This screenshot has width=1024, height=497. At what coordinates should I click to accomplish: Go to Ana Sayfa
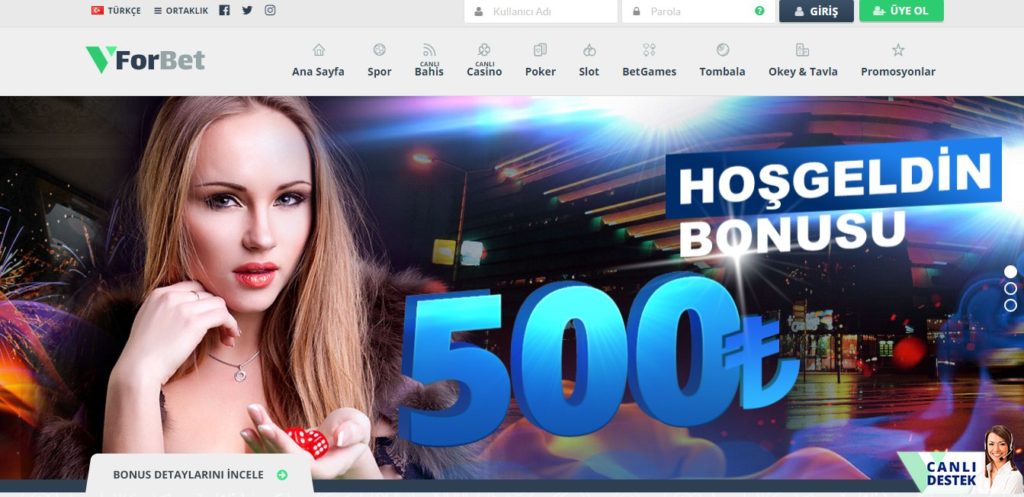(x=318, y=72)
